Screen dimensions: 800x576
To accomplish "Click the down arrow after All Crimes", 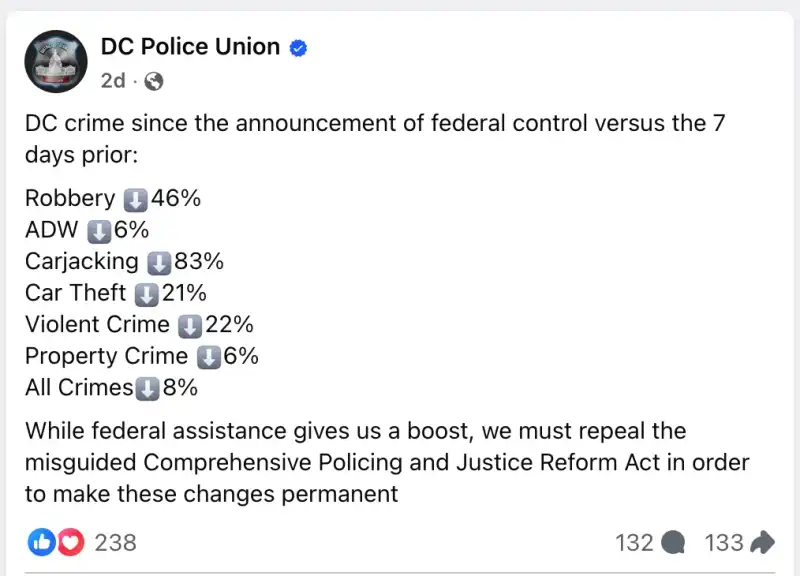I will (147, 388).
